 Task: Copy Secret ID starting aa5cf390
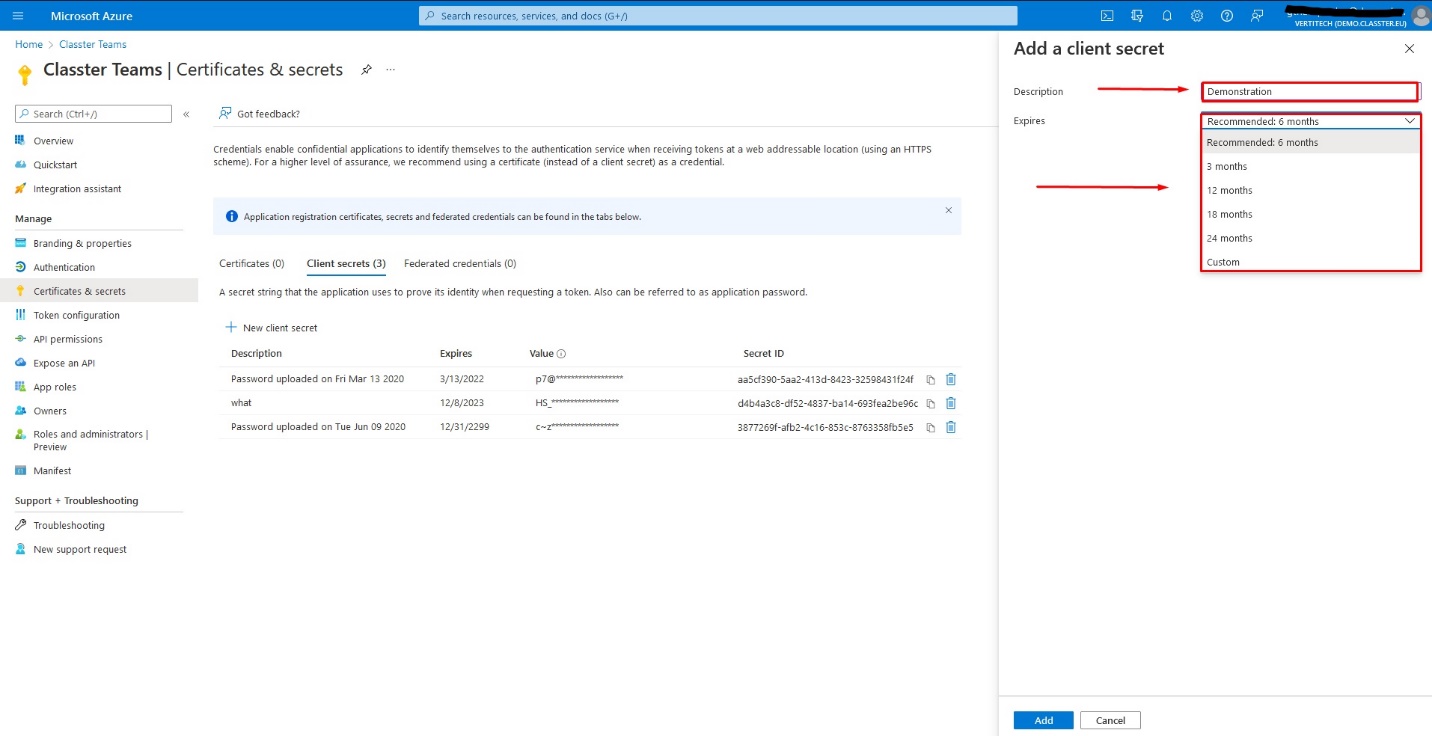(x=930, y=380)
